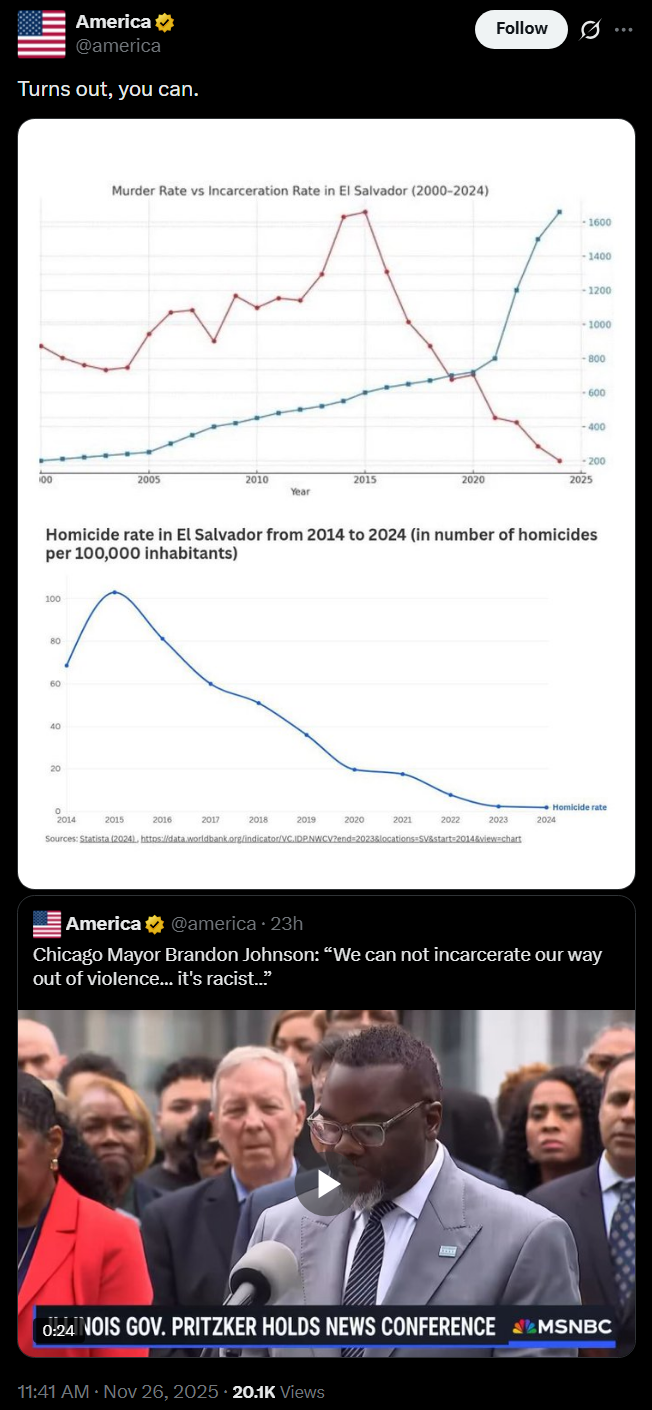
Task: Play the quoted news conference video
Action: click(326, 1184)
